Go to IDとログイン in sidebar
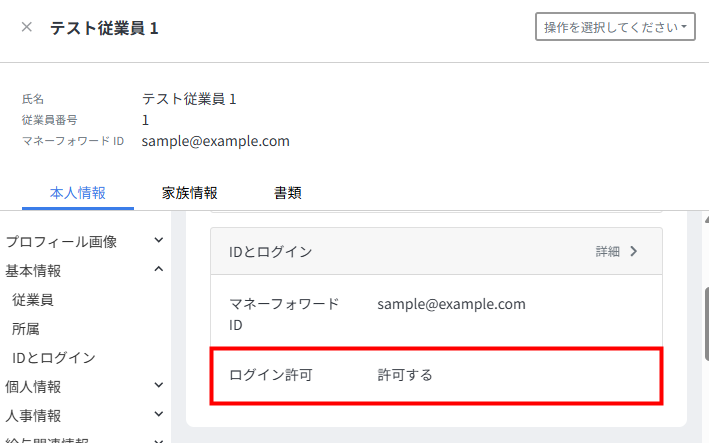Image resolution: width=709 pixels, height=443 pixels. (54, 357)
